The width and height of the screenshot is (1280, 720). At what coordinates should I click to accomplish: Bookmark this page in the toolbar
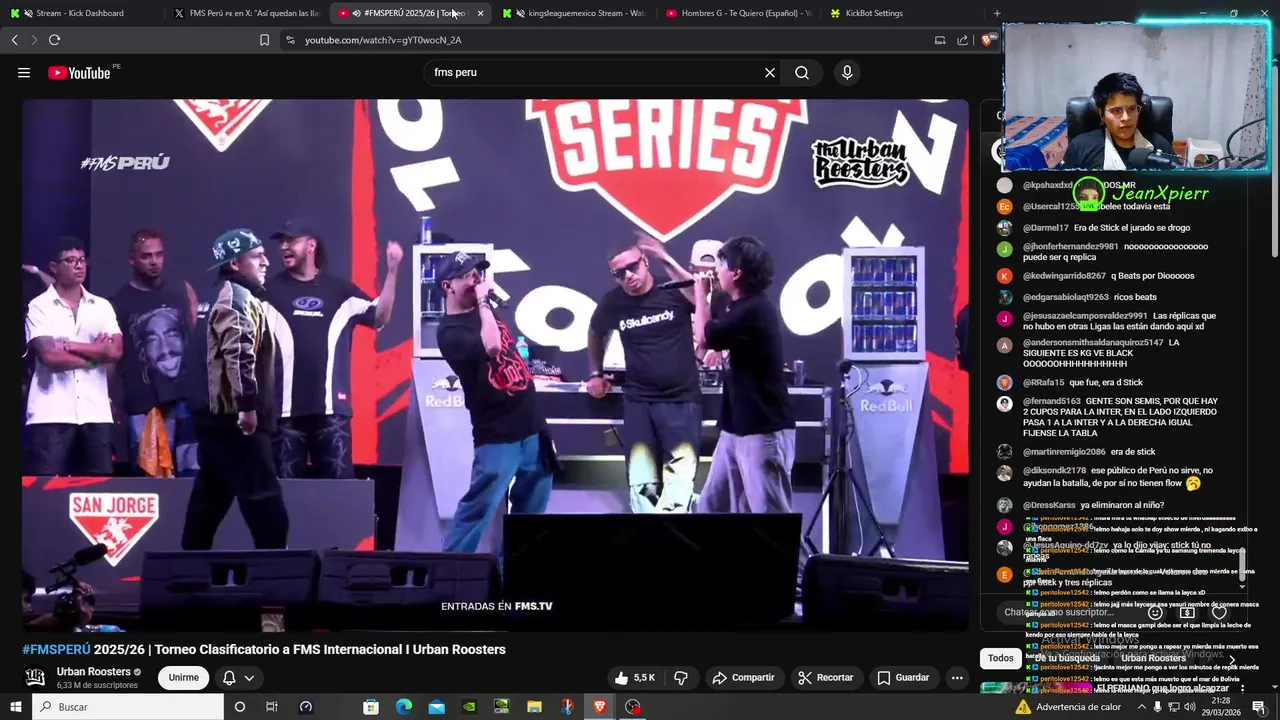(x=264, y=40)
